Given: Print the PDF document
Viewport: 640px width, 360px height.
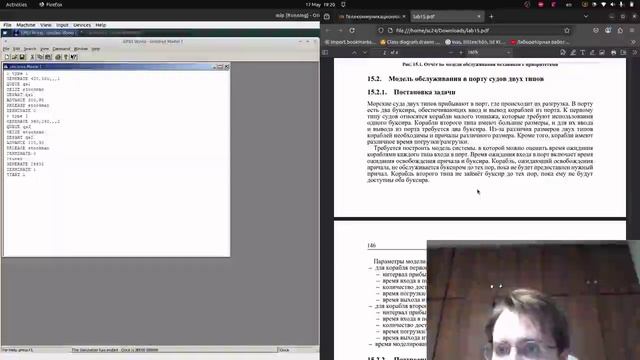Looking at the screenshot, I should pyautogui.click(x=613, y=52).
